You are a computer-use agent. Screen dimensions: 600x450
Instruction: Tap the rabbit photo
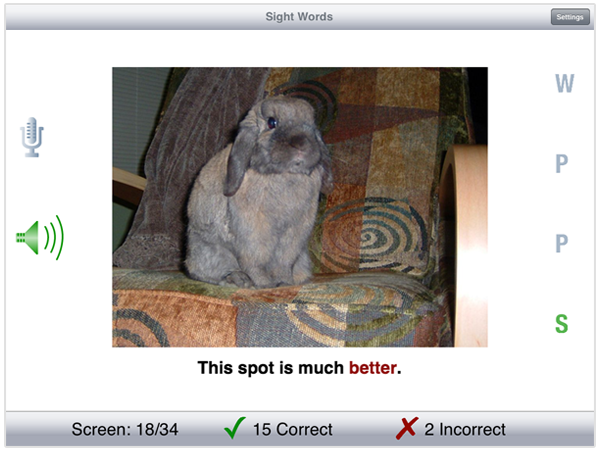pyautogui.click(x=300, y=207)
